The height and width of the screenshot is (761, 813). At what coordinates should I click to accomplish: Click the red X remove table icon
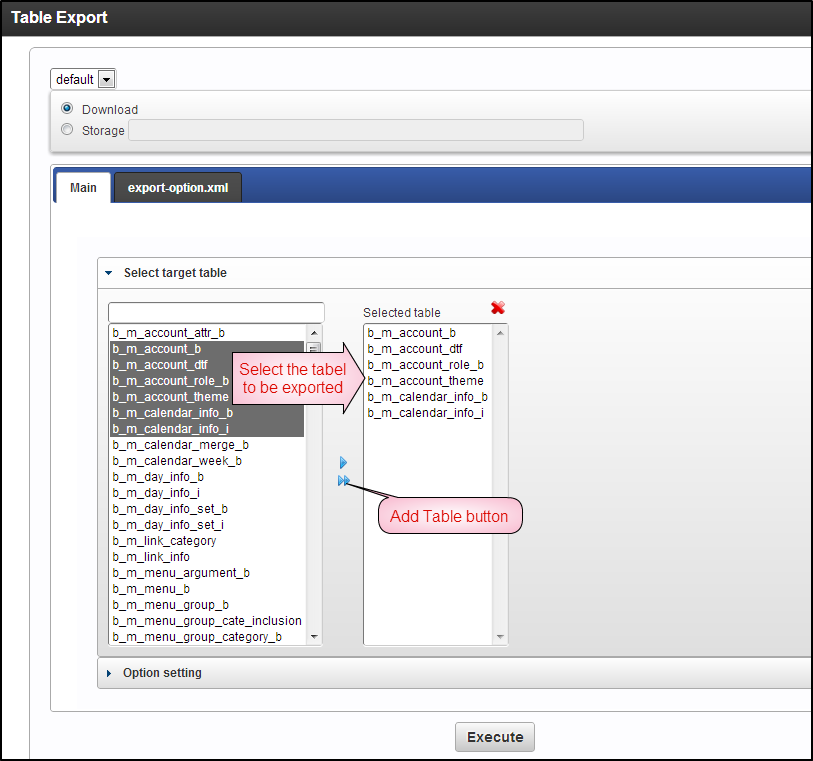pos(498,308)
